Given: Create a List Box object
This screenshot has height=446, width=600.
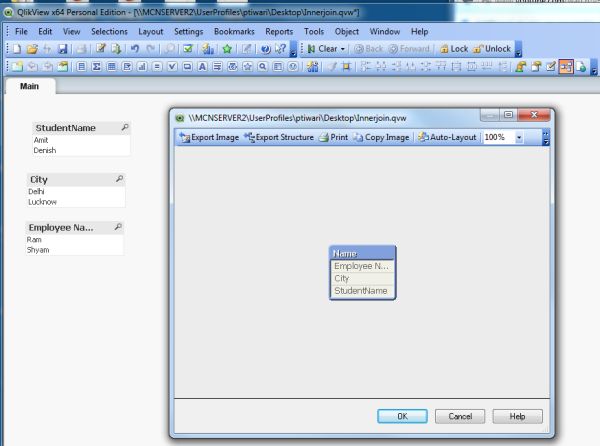Looking at the screenshot, I should (x=81, y=67).
